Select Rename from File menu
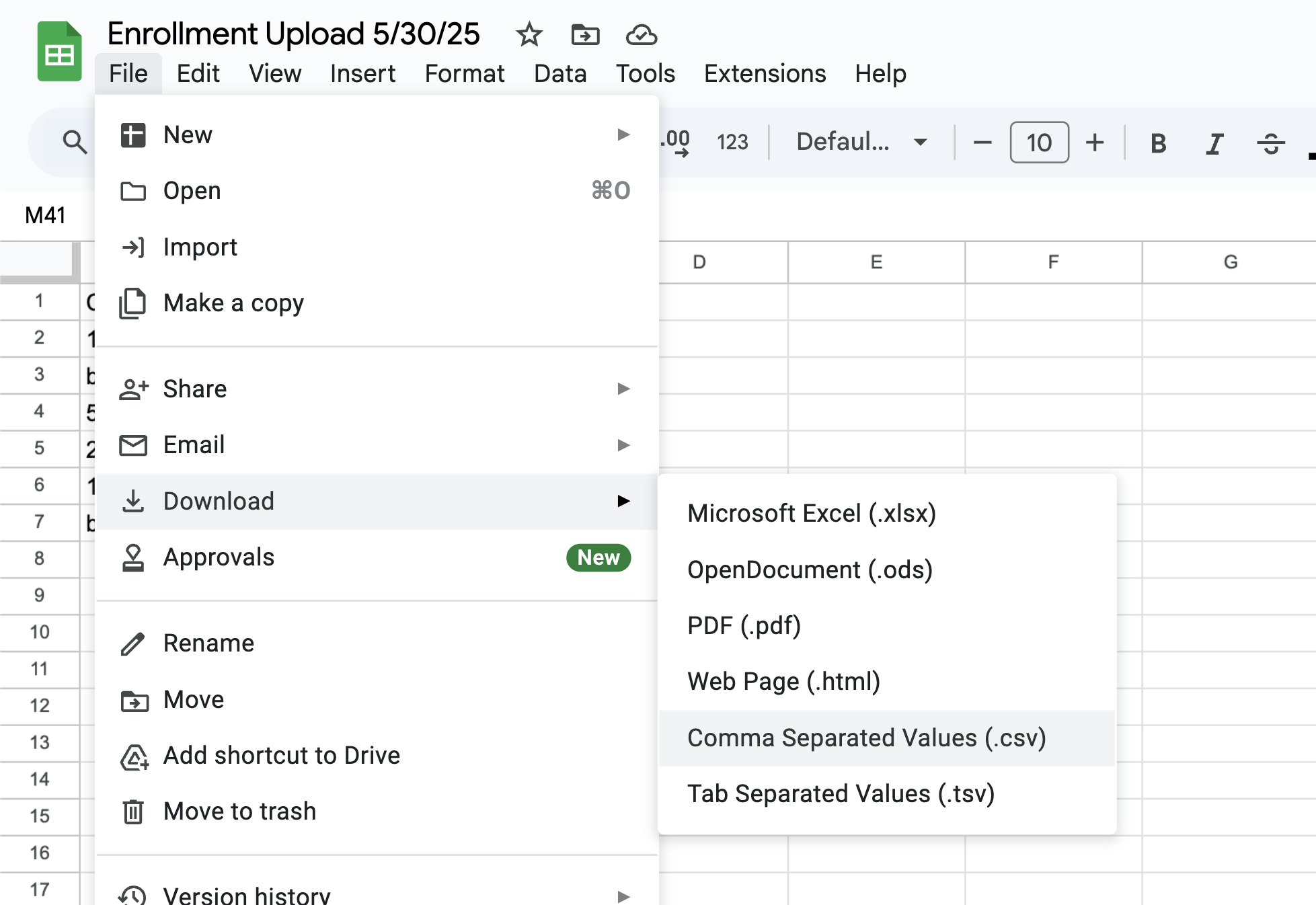 pyautogui.click(x=377, y=643)
